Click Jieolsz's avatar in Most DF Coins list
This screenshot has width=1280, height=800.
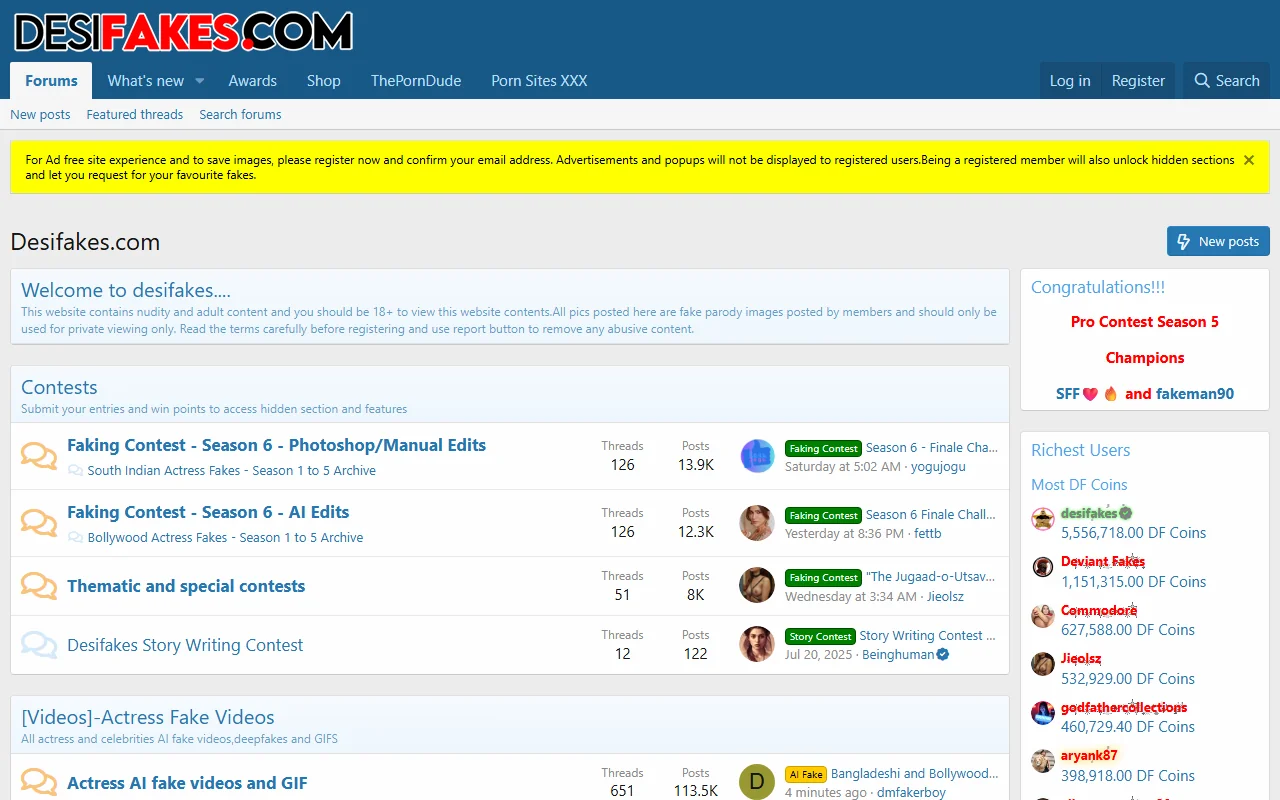[x=1042, y=663]
